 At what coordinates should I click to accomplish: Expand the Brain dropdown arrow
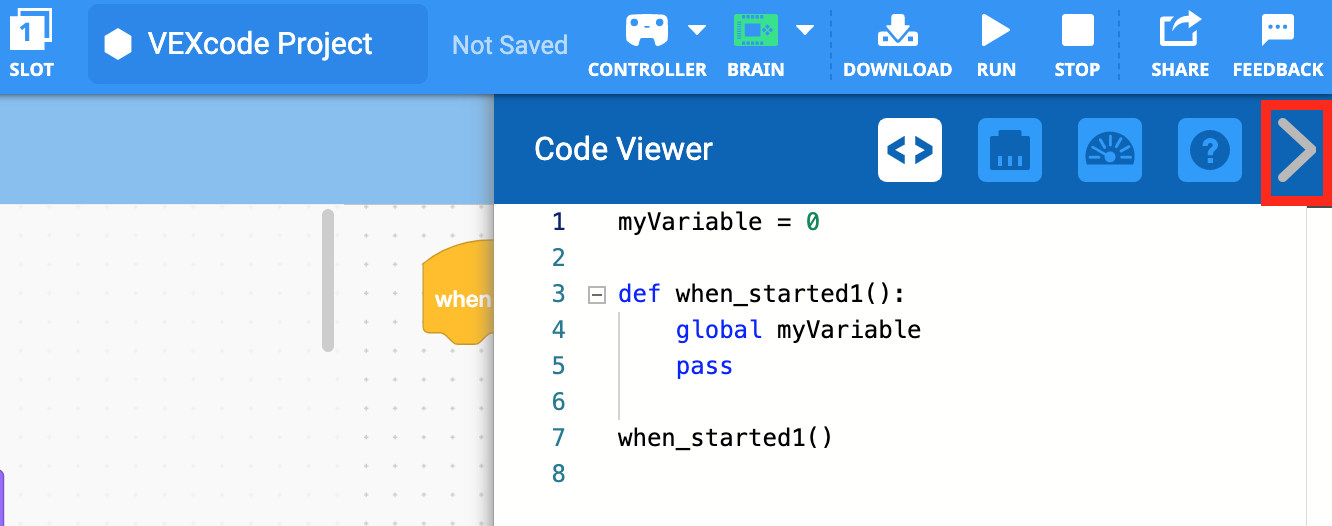(x=805, y=29)
